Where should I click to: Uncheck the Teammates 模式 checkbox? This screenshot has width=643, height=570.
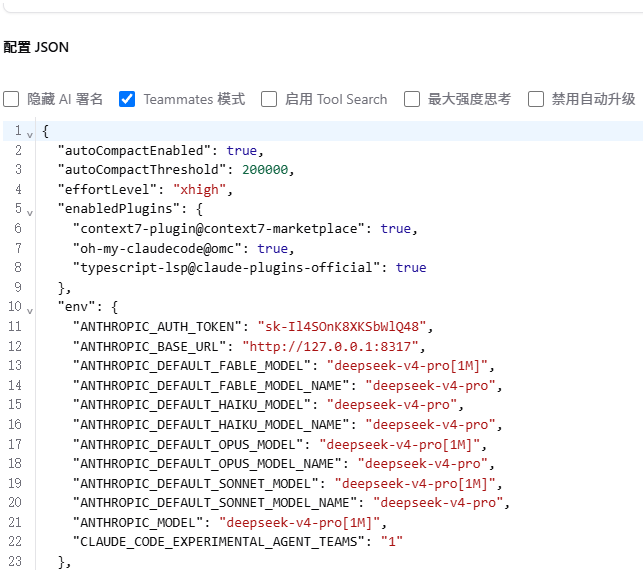click(x=127, y=99)
